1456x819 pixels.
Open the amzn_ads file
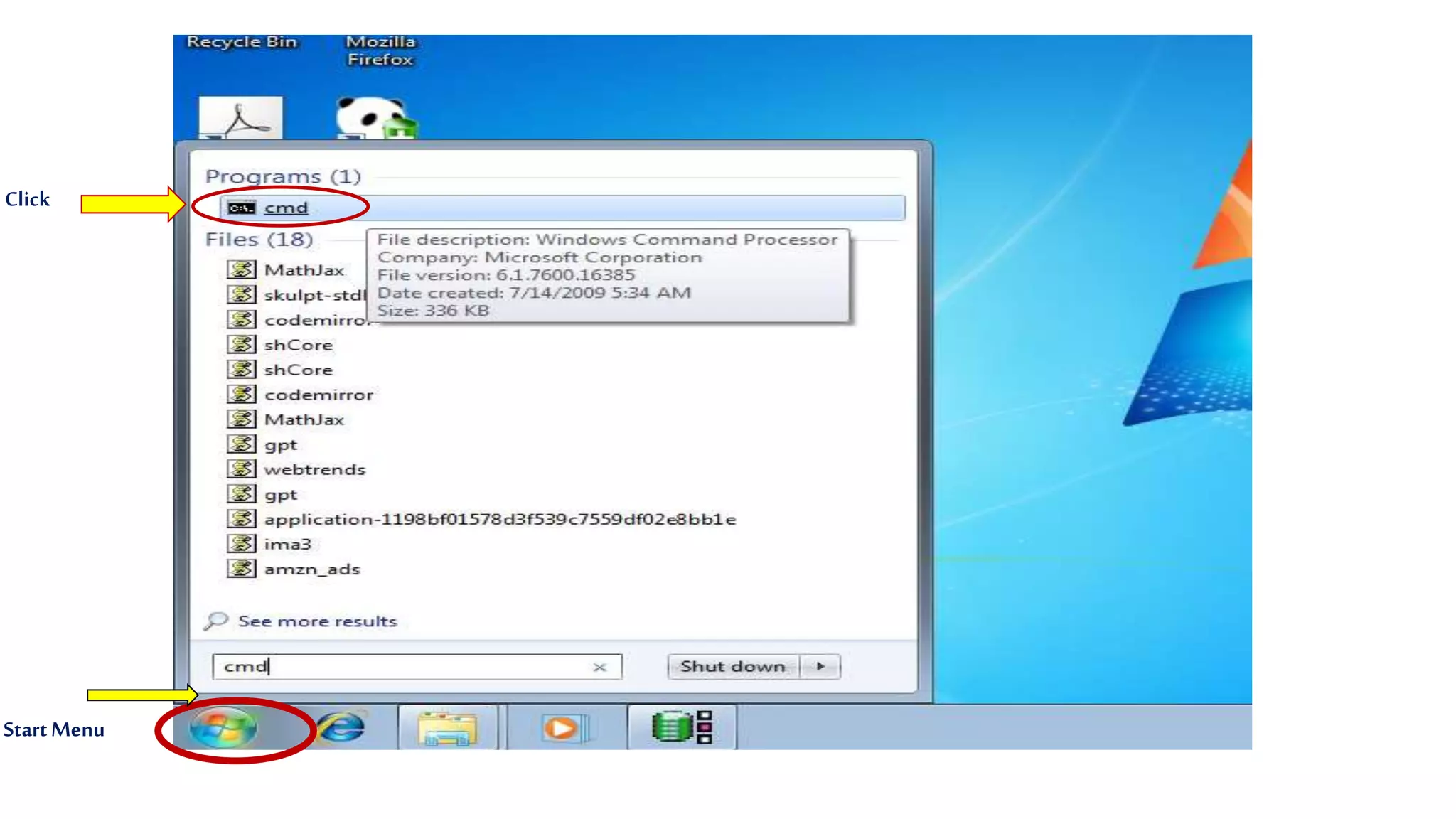[x=312, y=569]
